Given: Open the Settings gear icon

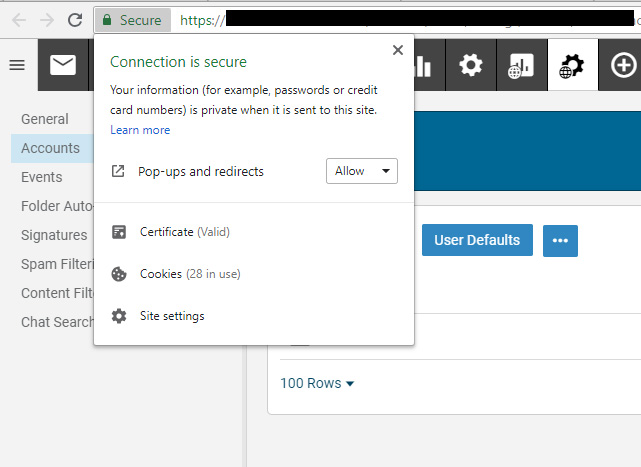Looking at the screenshot, I should point(470,66).
